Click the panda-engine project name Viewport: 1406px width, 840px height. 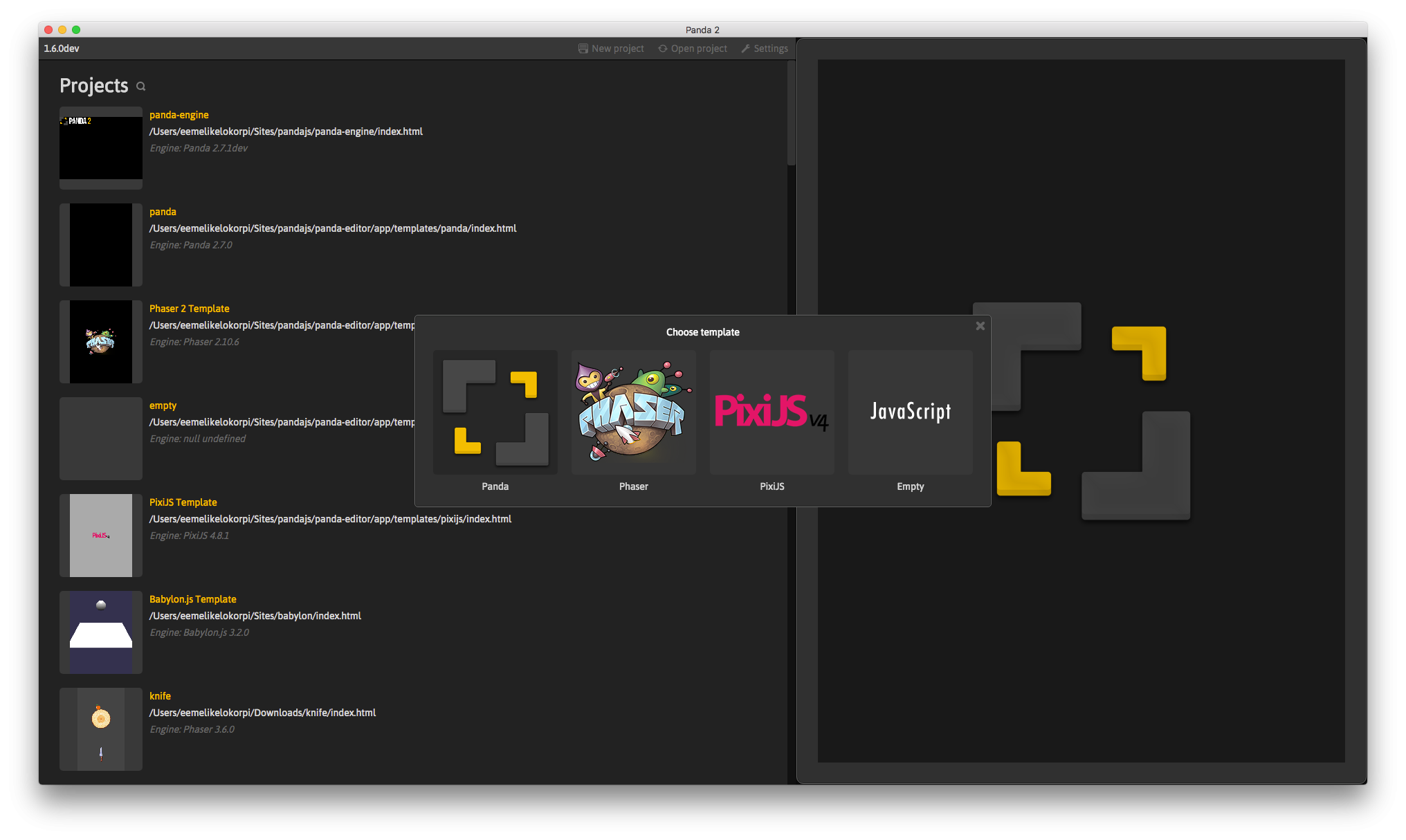179,115
